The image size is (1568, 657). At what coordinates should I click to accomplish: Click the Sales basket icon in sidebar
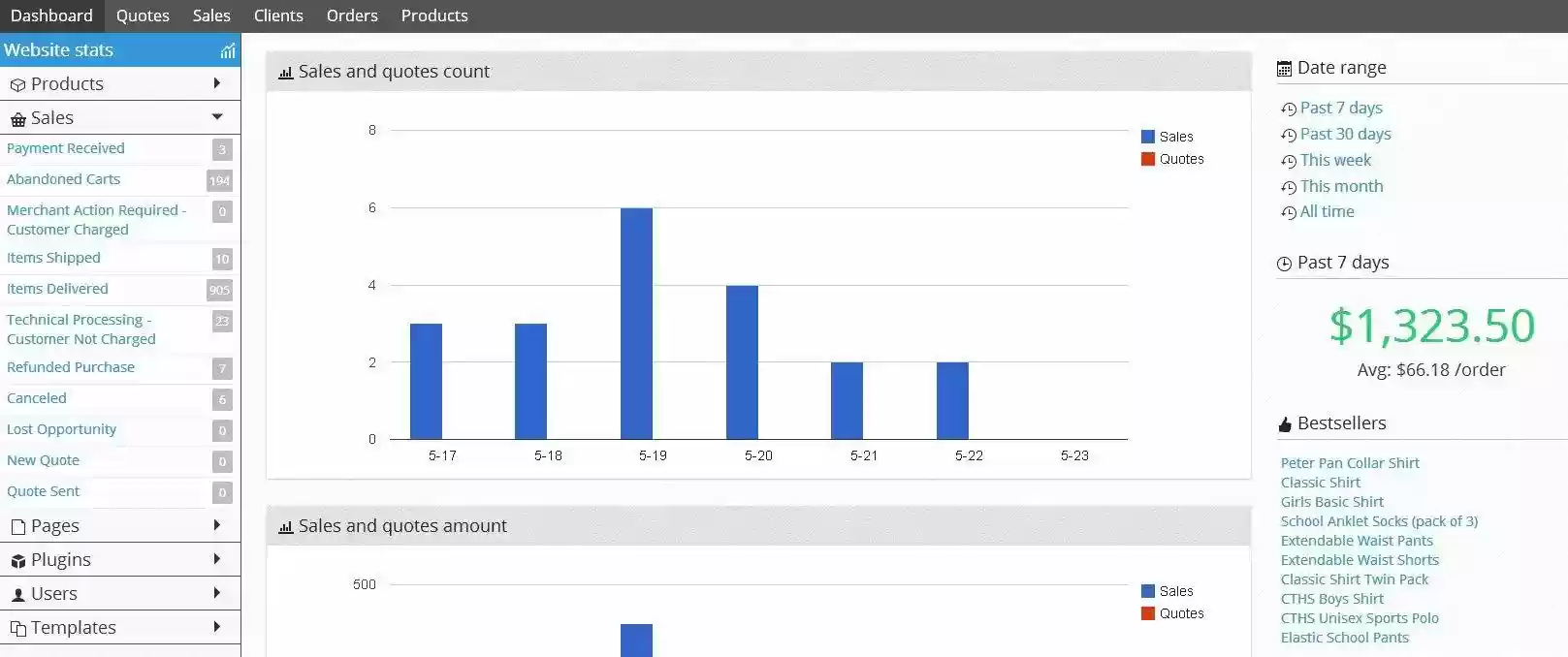coord(17,119)
